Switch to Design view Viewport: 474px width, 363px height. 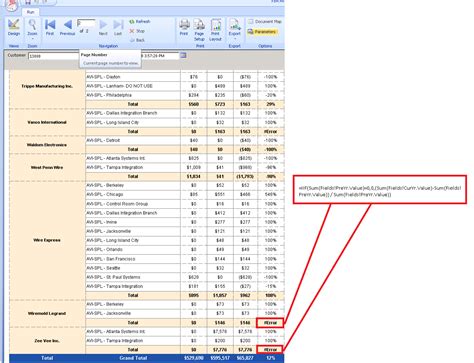coord(14,27)
